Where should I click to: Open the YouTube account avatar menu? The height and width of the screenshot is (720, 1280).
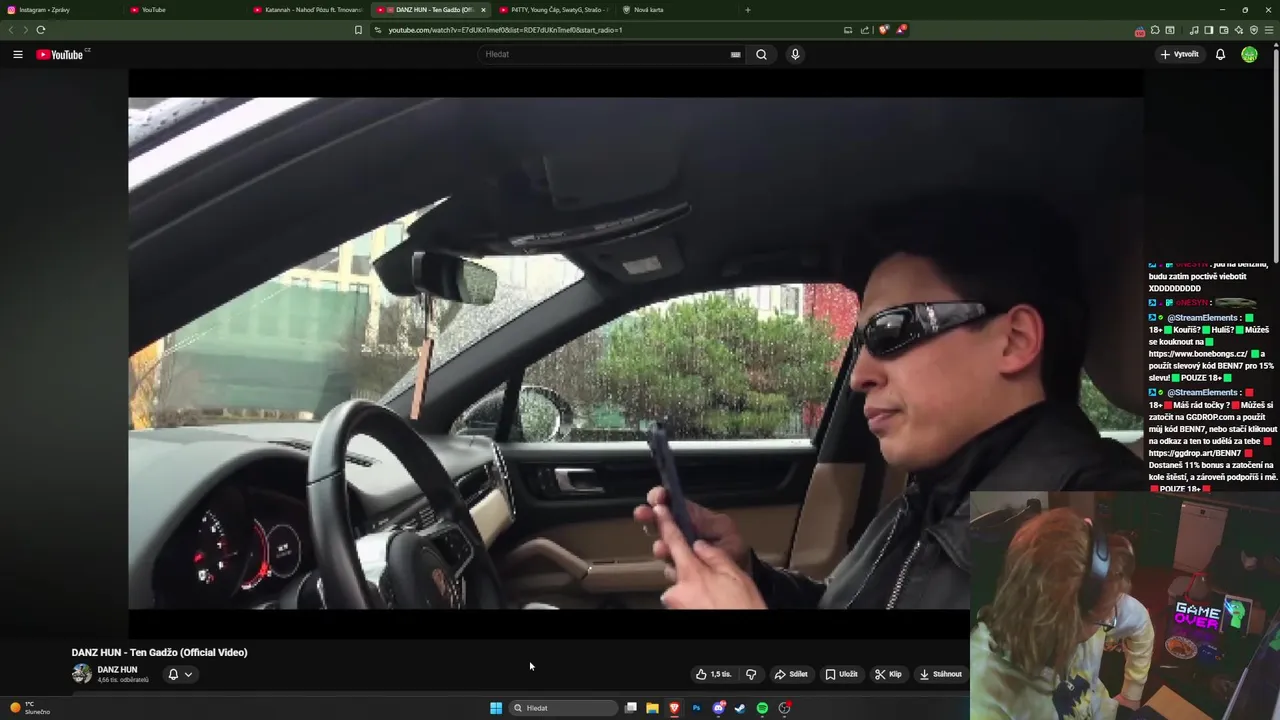pyautogui.click(x=1249, y=54)
